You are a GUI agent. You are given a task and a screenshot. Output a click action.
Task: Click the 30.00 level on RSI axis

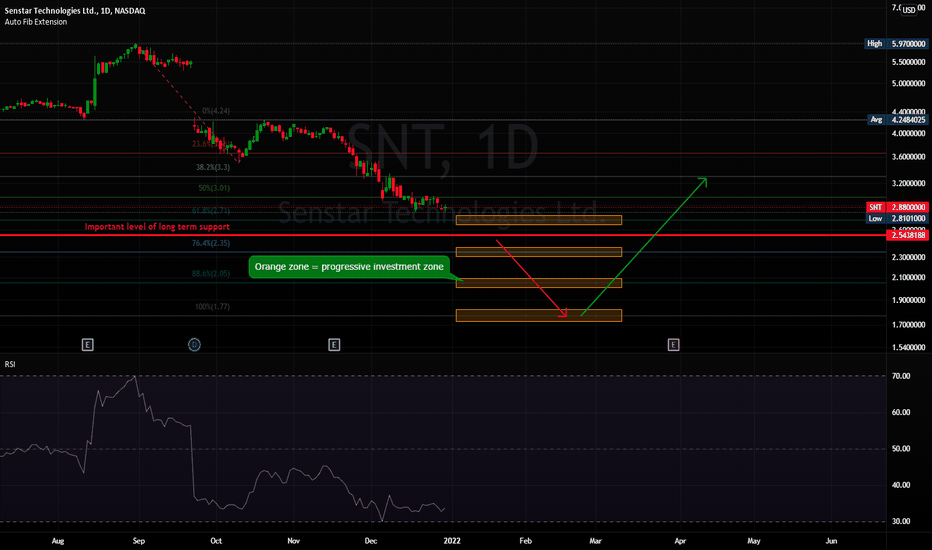901,521
